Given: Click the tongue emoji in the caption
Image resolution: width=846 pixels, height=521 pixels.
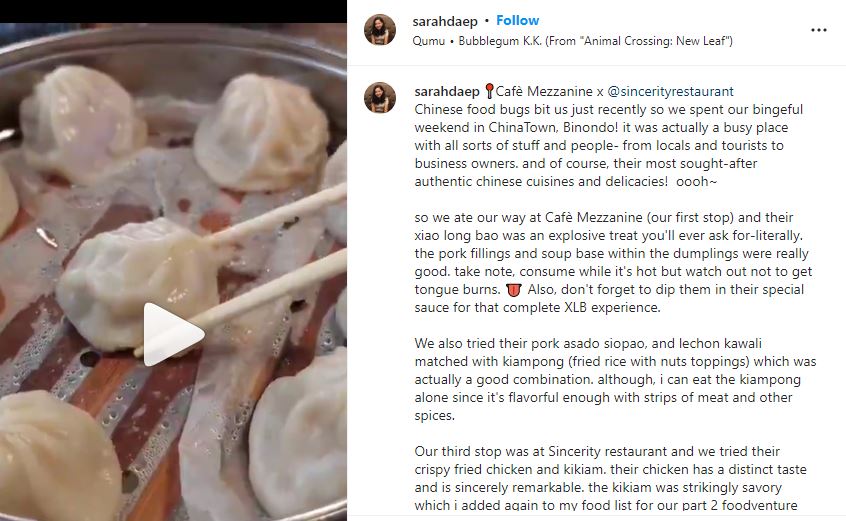Looking at the screenshot, I should coord(514,290).
